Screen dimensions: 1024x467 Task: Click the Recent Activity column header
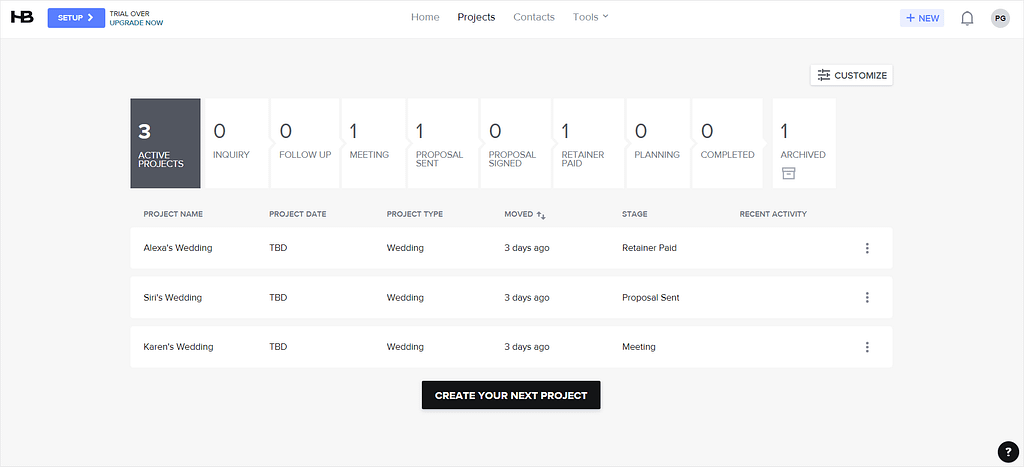click(x=773, y=214)
